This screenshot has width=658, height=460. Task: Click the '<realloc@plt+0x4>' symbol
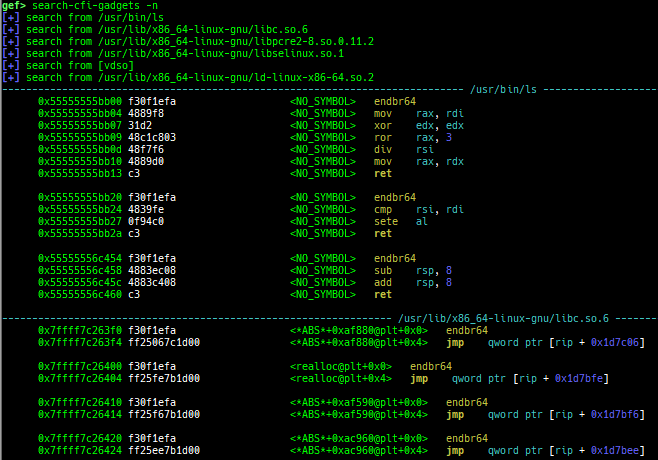pyautogui.click(x=340, y=379)
